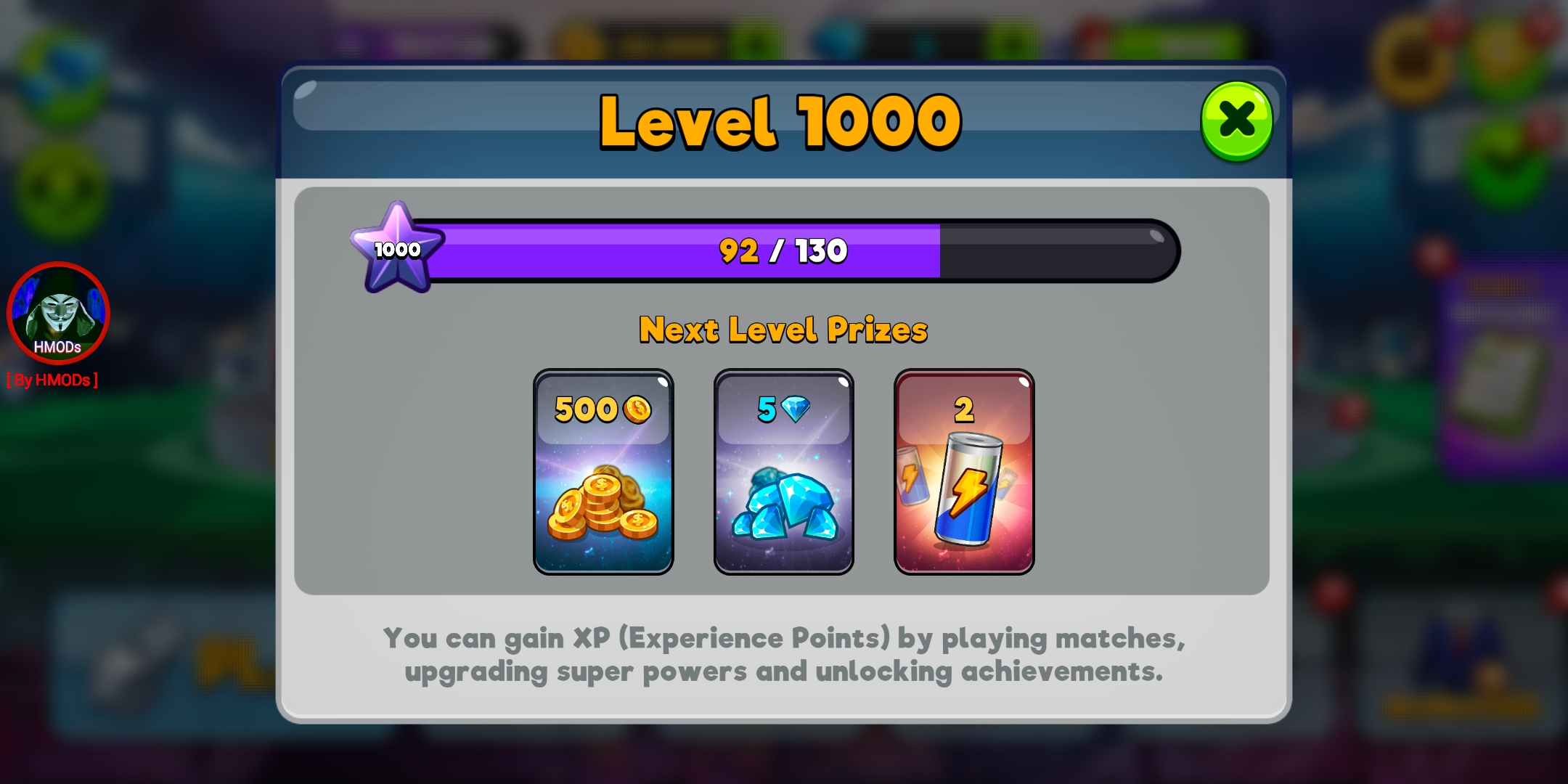Click the "92 / 130" XP counter
1568x784 pixels.
click(x=783, y=251)
